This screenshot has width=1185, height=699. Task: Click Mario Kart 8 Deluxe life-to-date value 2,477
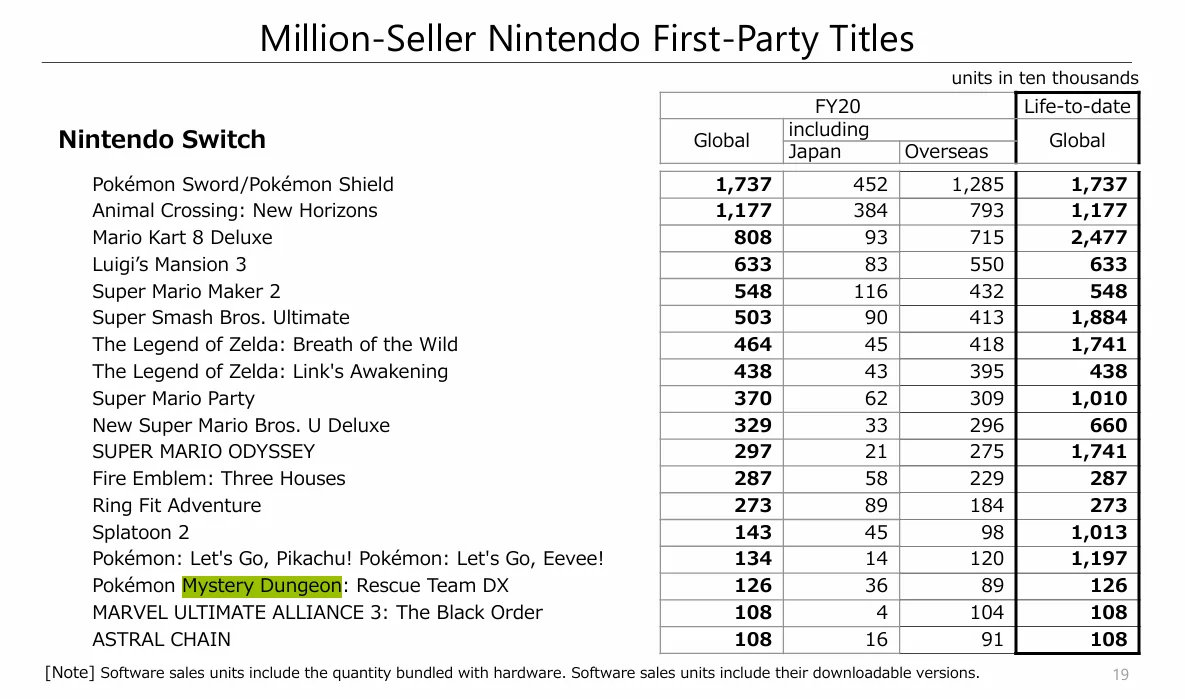[1098, 238]
